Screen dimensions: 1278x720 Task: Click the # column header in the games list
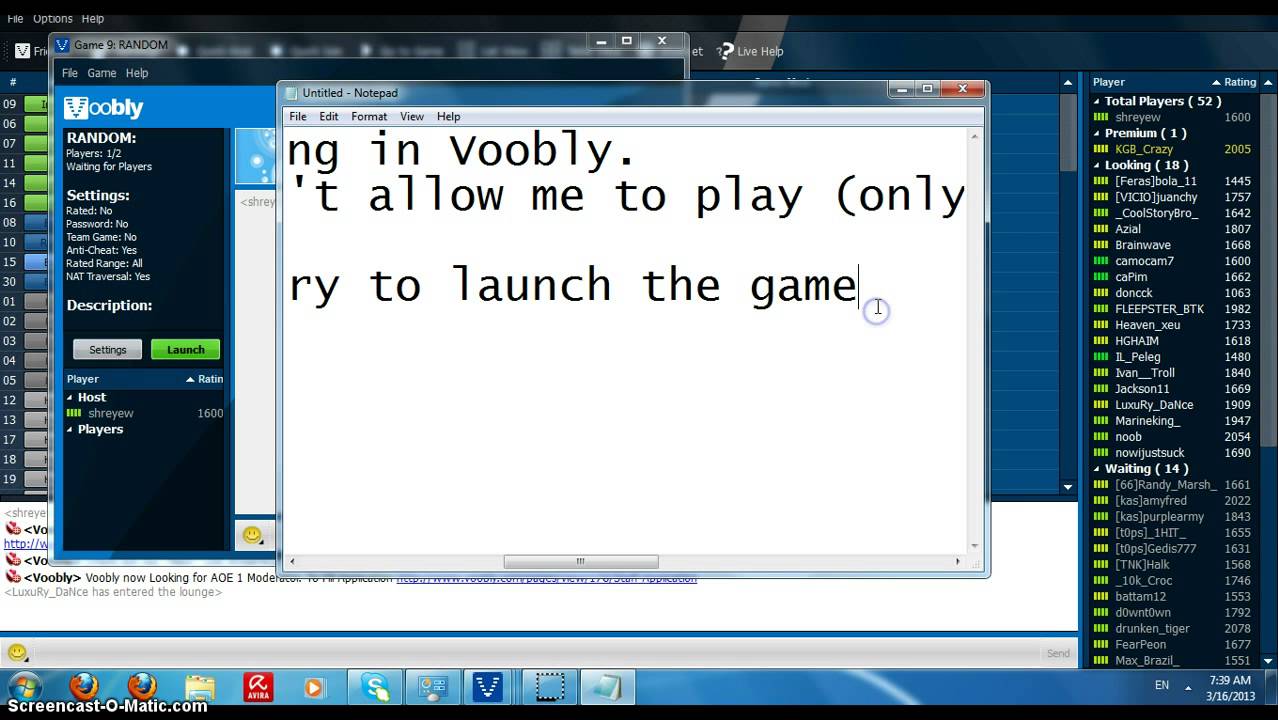click(13, 82)
